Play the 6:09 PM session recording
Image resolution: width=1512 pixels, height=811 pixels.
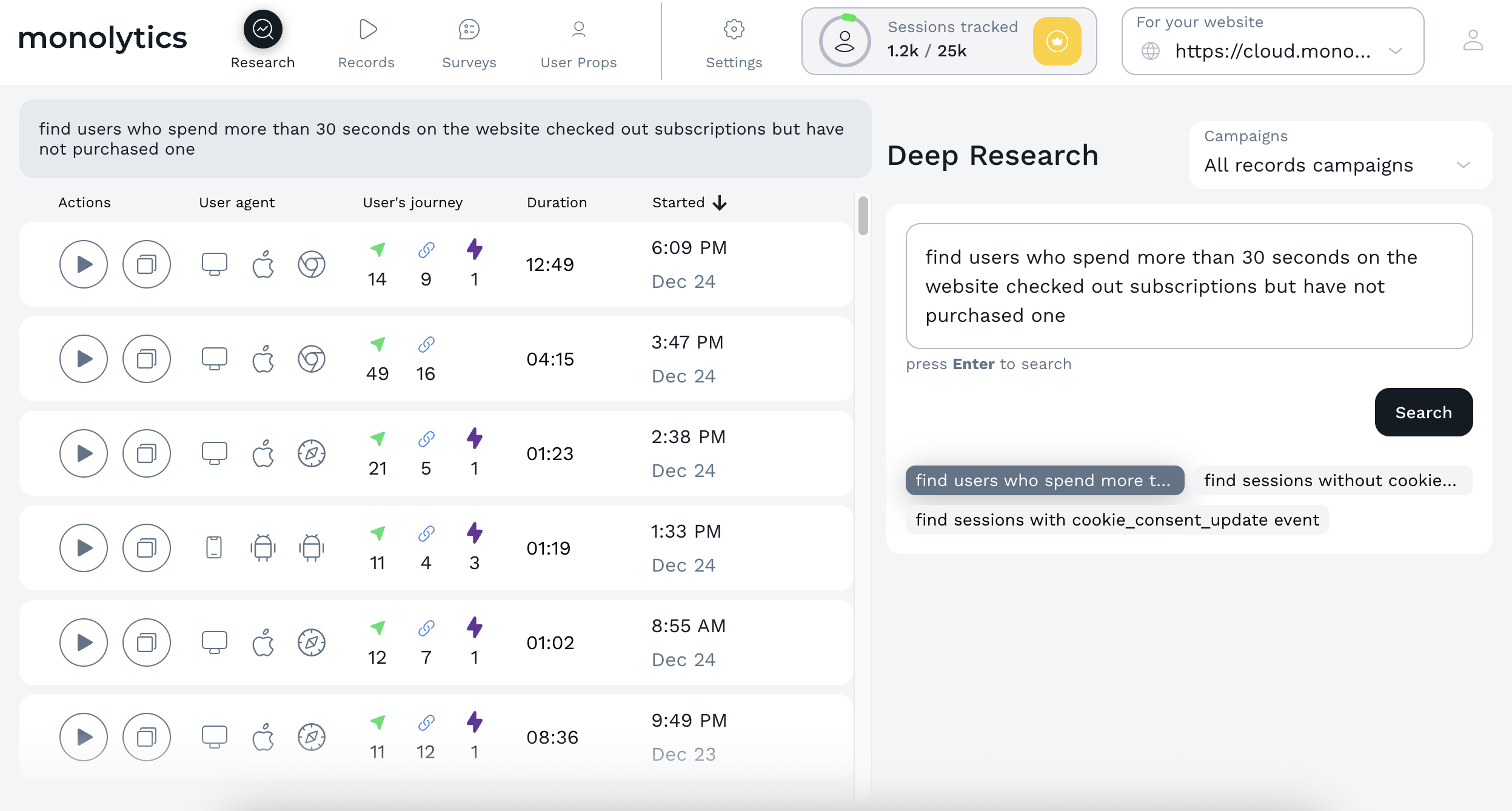pyautogui.click(x=84, y=264)
